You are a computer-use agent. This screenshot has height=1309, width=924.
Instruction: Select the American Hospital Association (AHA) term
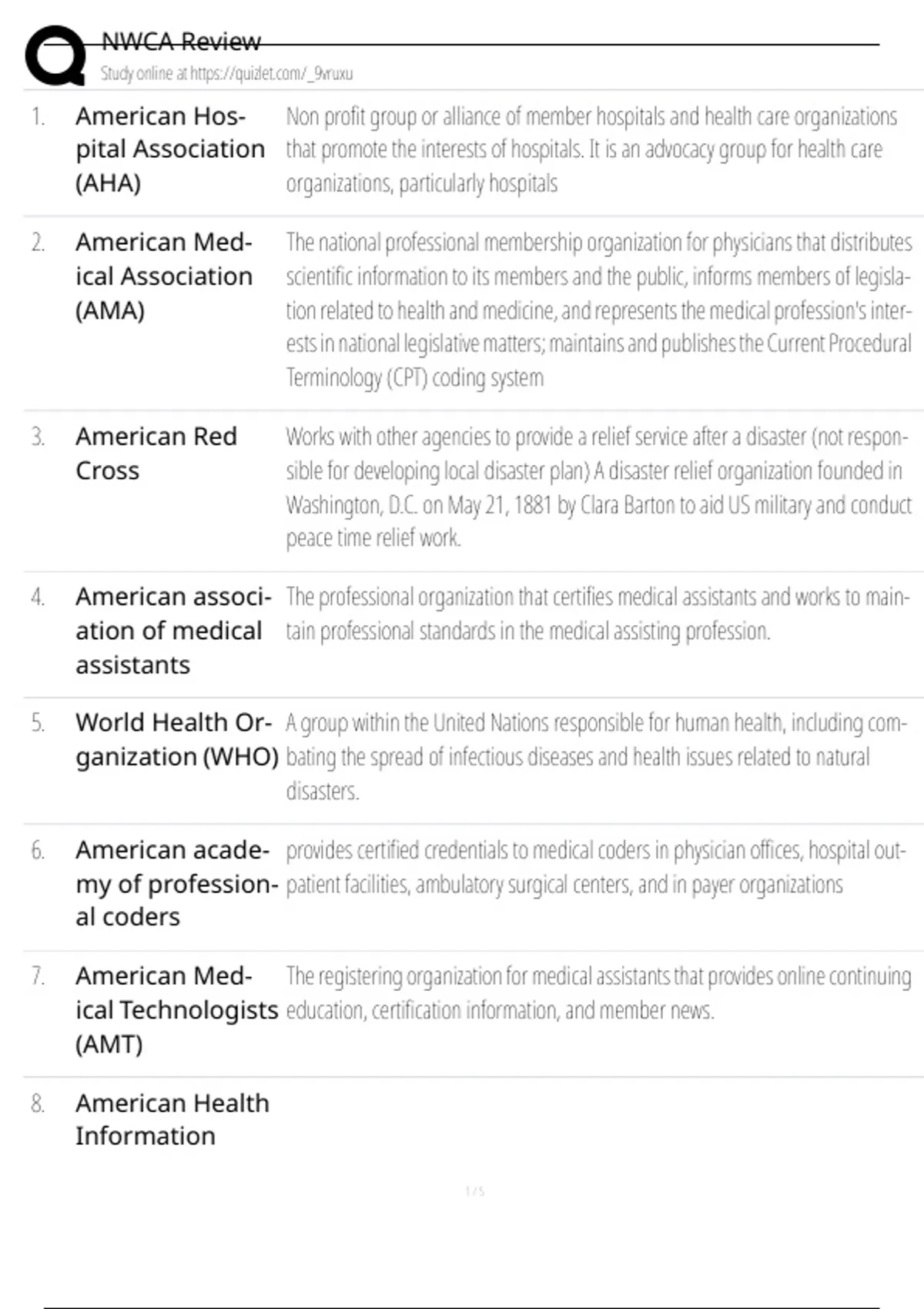pos(169,149)
